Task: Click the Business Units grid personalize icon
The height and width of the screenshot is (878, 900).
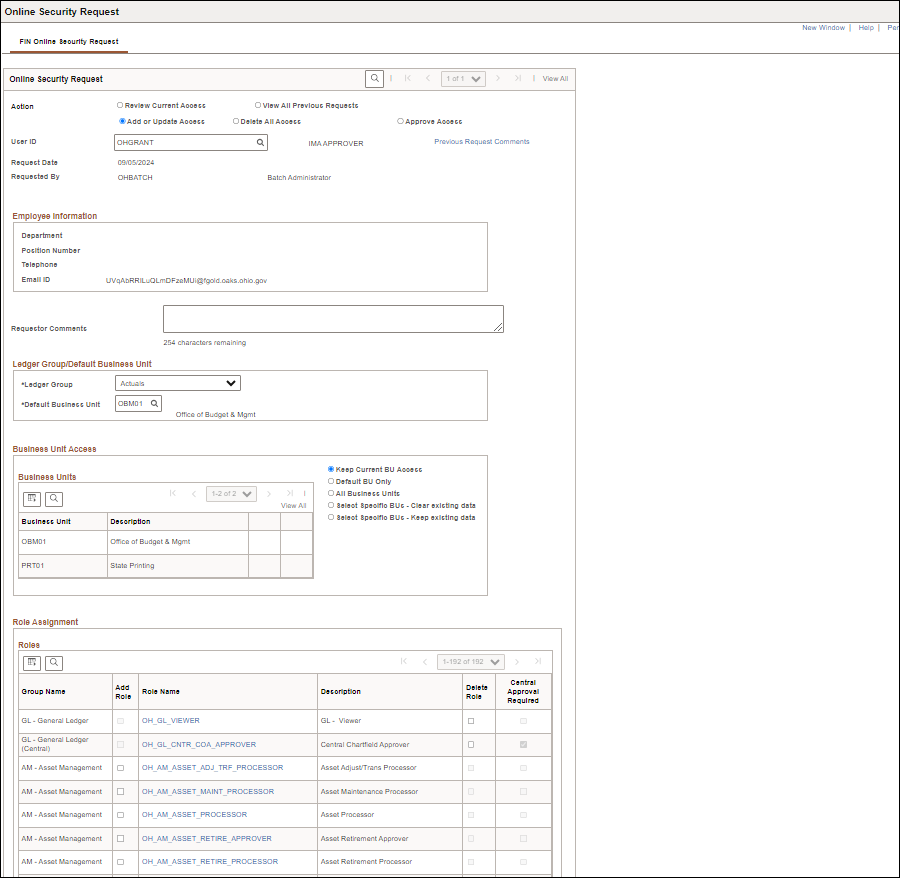Action: (x=32, y=498)
